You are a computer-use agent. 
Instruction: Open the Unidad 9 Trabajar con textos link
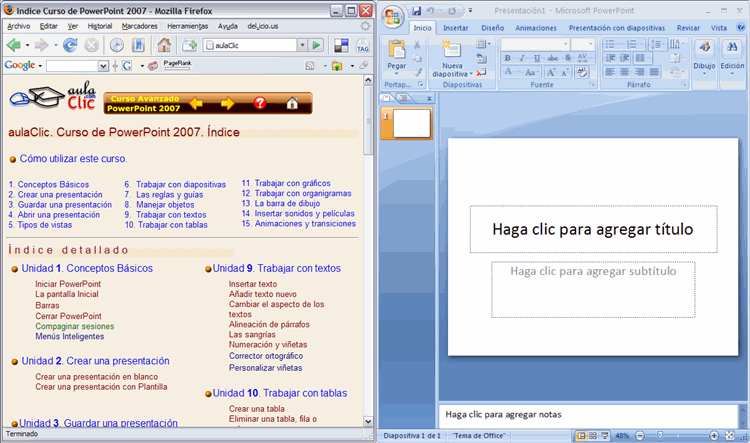pyautogui.click(x=277, y=268)
